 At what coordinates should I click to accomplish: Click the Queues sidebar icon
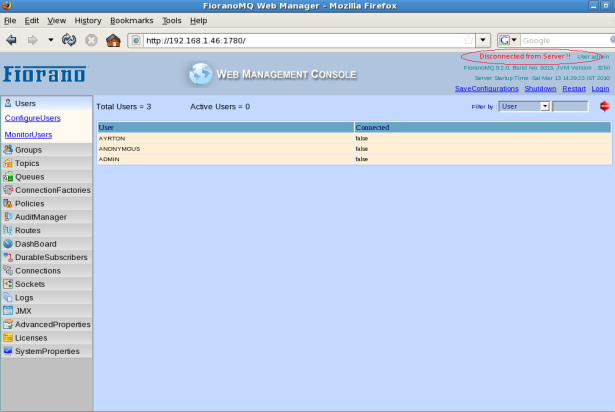[8, 177]
